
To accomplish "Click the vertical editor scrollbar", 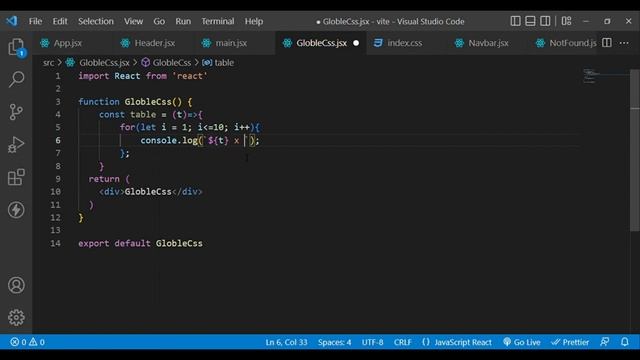I will [x=634, y=150].
